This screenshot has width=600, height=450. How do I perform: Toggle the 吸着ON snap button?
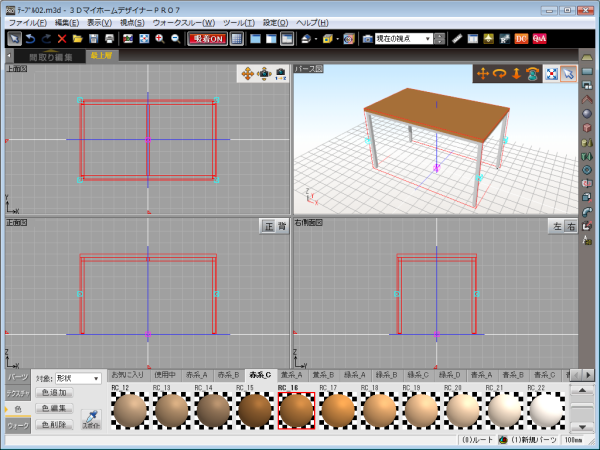207,38
